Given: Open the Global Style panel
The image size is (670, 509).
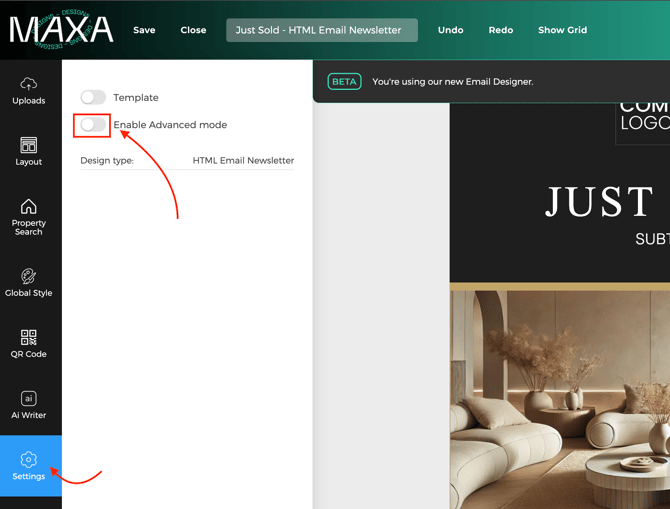Looking at the screenshot, I should (28, 283).
